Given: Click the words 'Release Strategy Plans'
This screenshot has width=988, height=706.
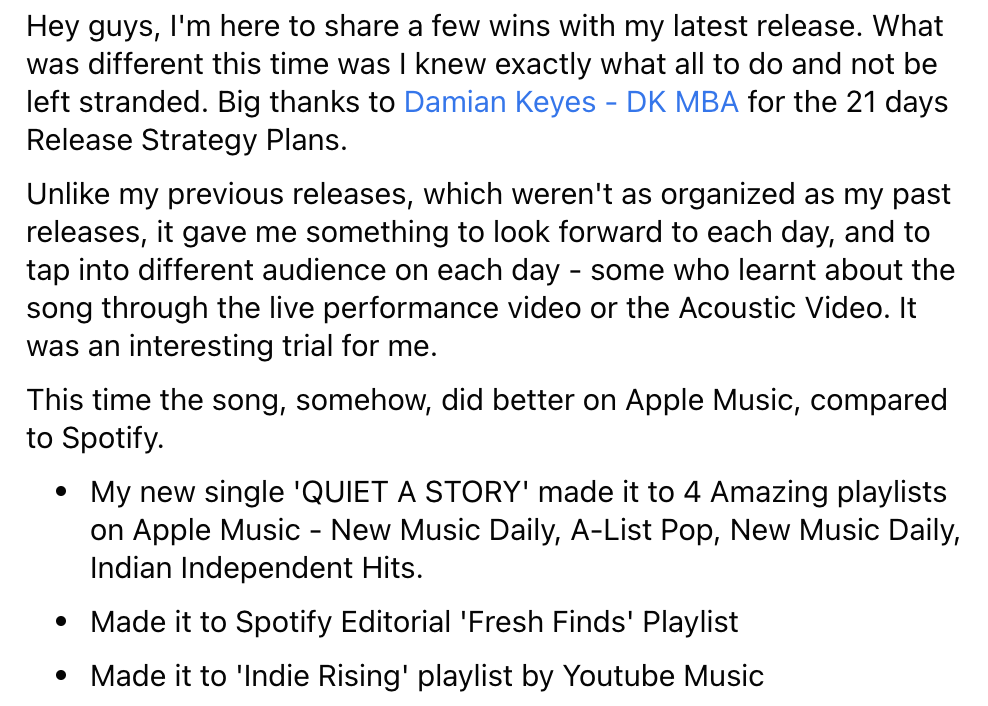Looking at the screenshot, I should [x=186, y=140].
